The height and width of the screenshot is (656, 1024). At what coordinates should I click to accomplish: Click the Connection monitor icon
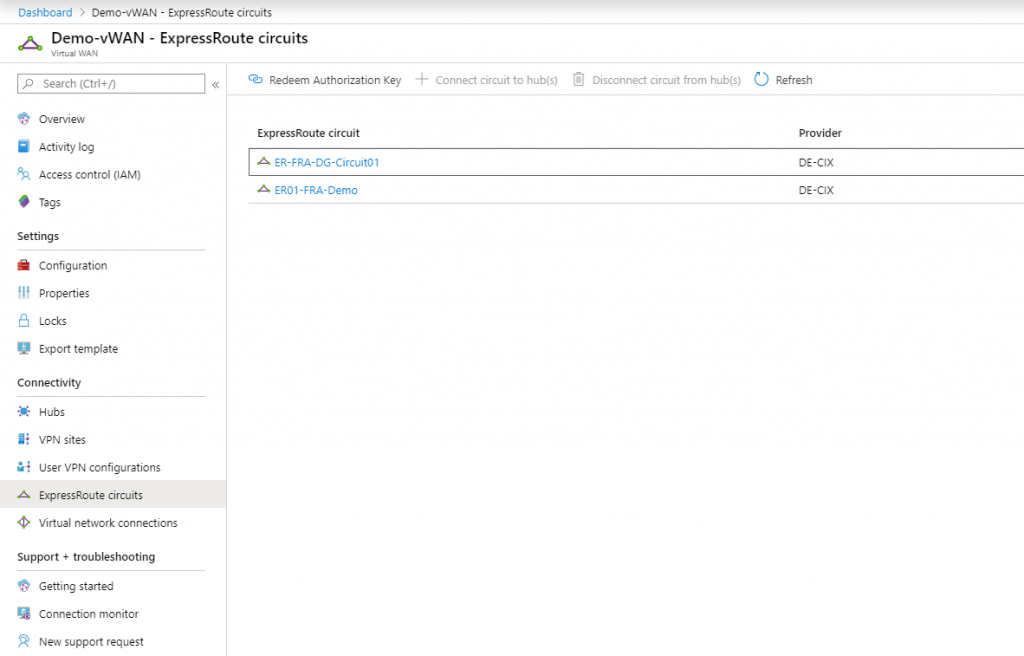[24, 613]
